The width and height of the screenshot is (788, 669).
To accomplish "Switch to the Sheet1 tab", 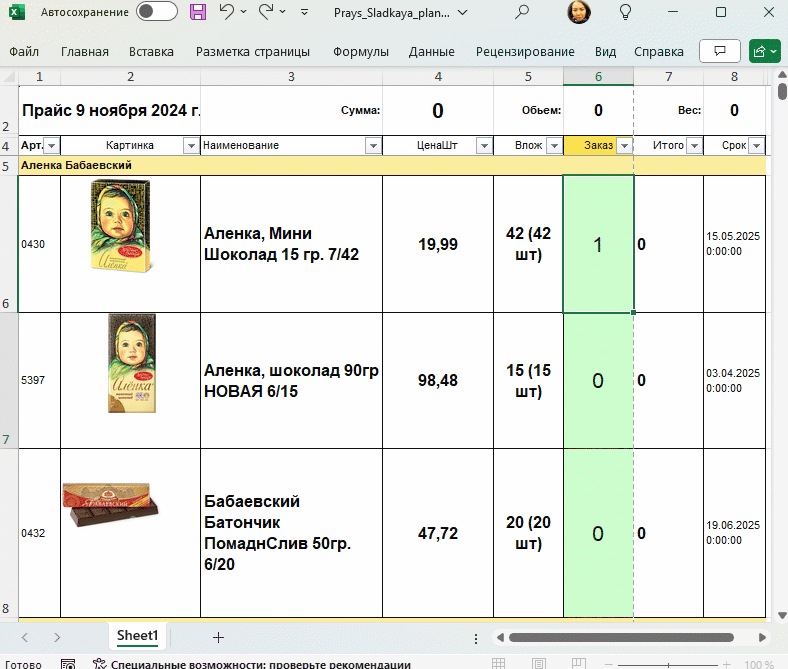I will (x=137, y=636).
